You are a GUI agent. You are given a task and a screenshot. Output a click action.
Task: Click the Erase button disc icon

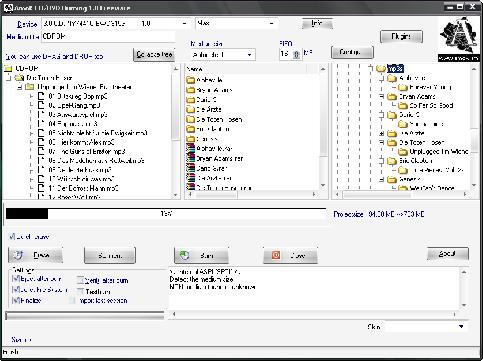tap(18, 255)
